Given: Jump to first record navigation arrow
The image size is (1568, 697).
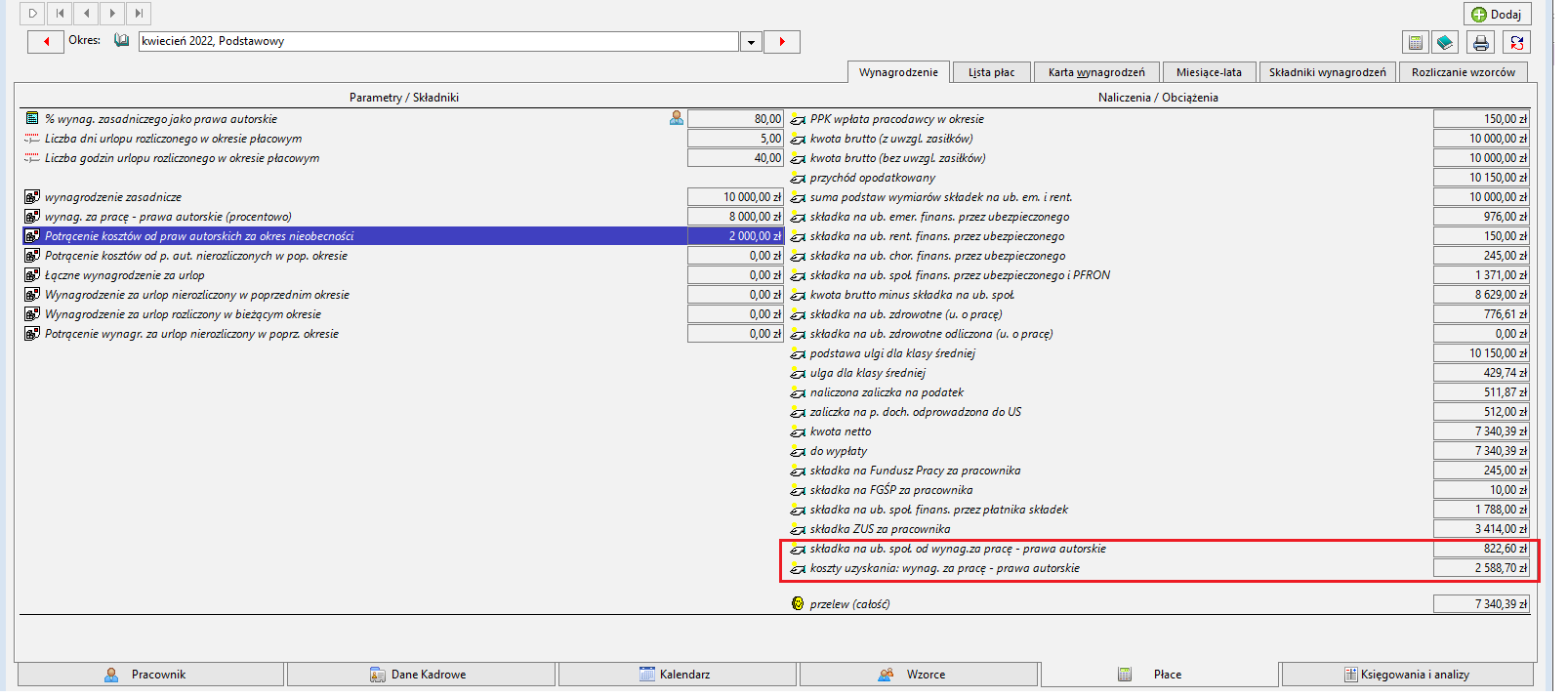Looking at the screenshot, I should click(60, 14).
